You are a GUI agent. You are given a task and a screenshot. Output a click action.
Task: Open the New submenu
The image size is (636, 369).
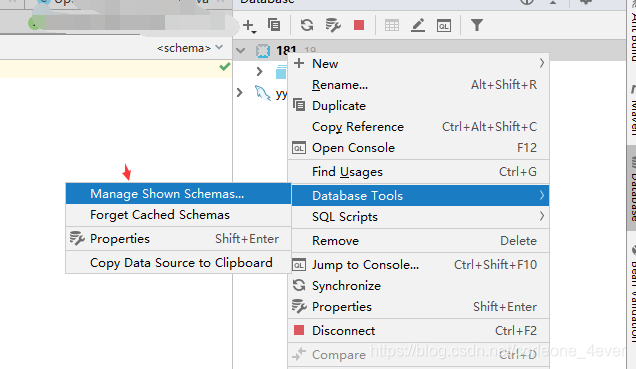pos(418,64)
